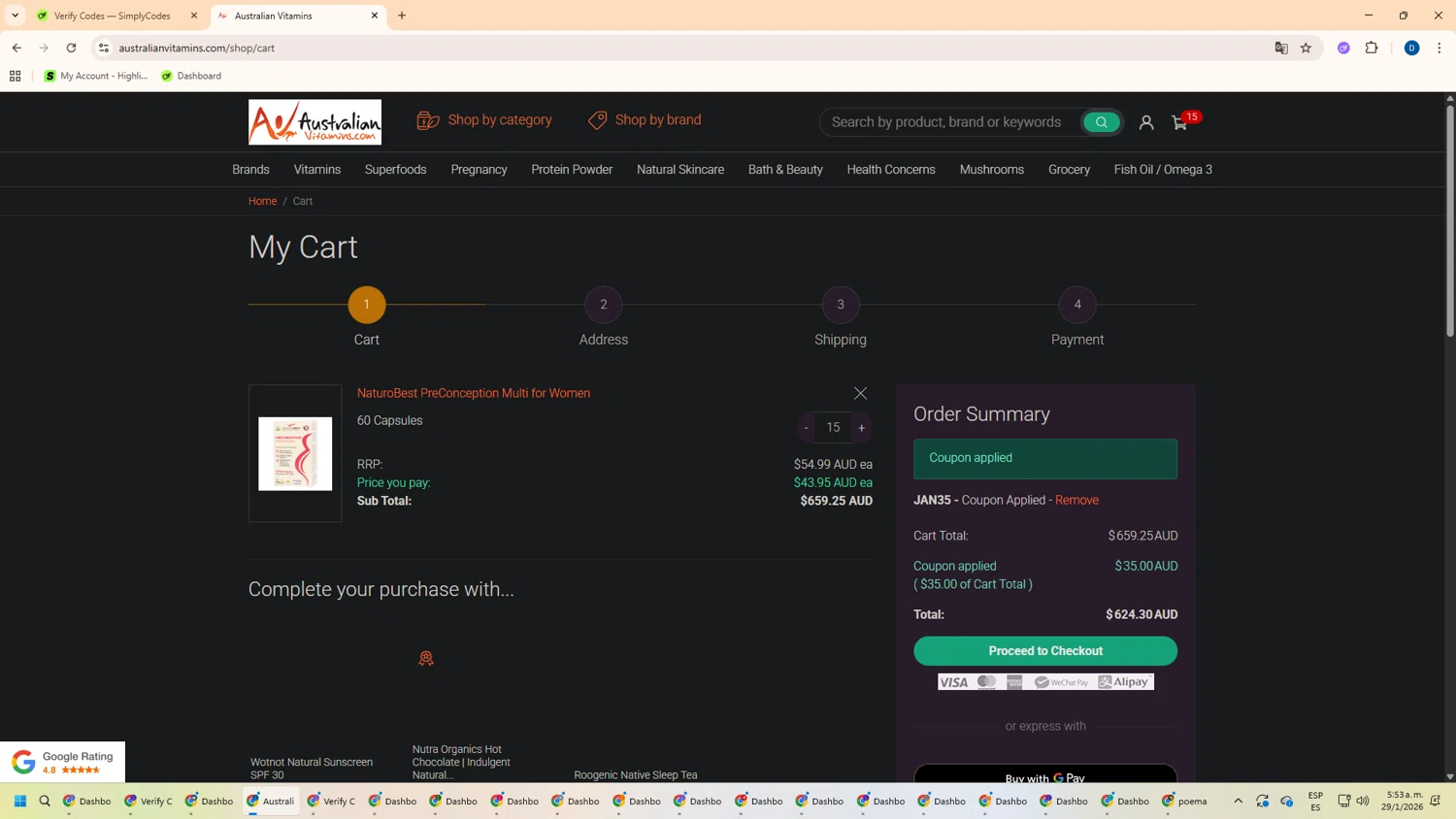This screenshot has height=819, width=1456.
Task: Open a new browser tab
Action: click(402, 16)
